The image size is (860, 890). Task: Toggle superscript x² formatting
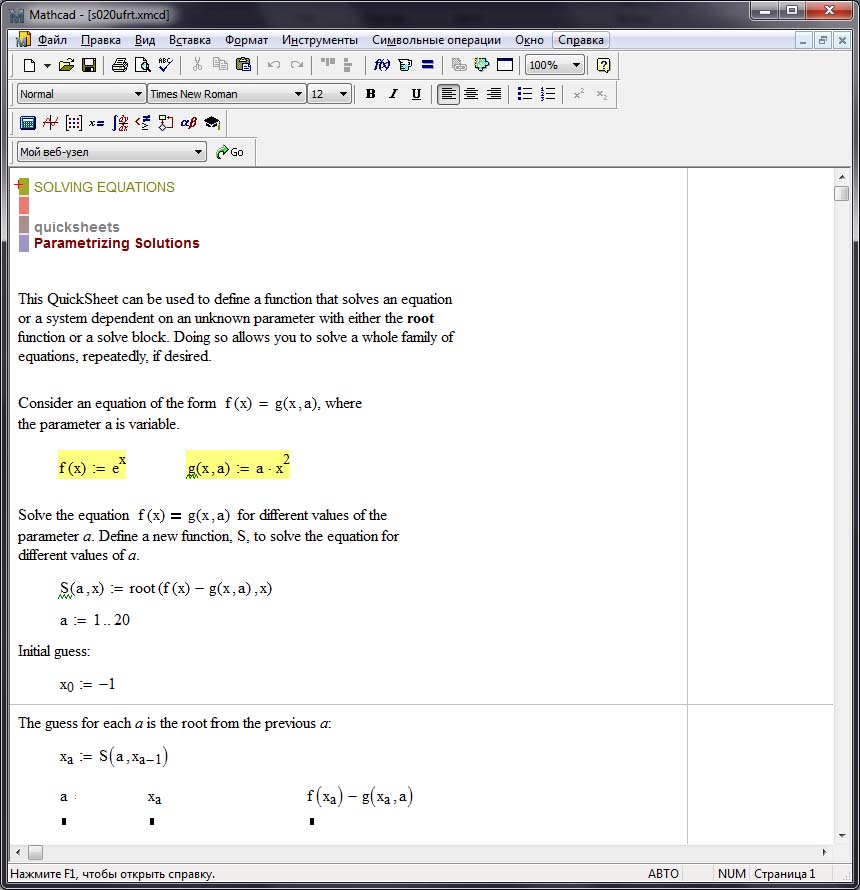[578, 94]
